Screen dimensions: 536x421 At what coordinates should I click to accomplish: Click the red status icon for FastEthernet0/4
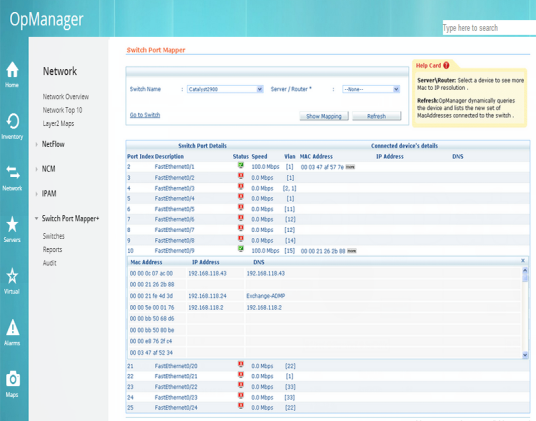(241, 197)
